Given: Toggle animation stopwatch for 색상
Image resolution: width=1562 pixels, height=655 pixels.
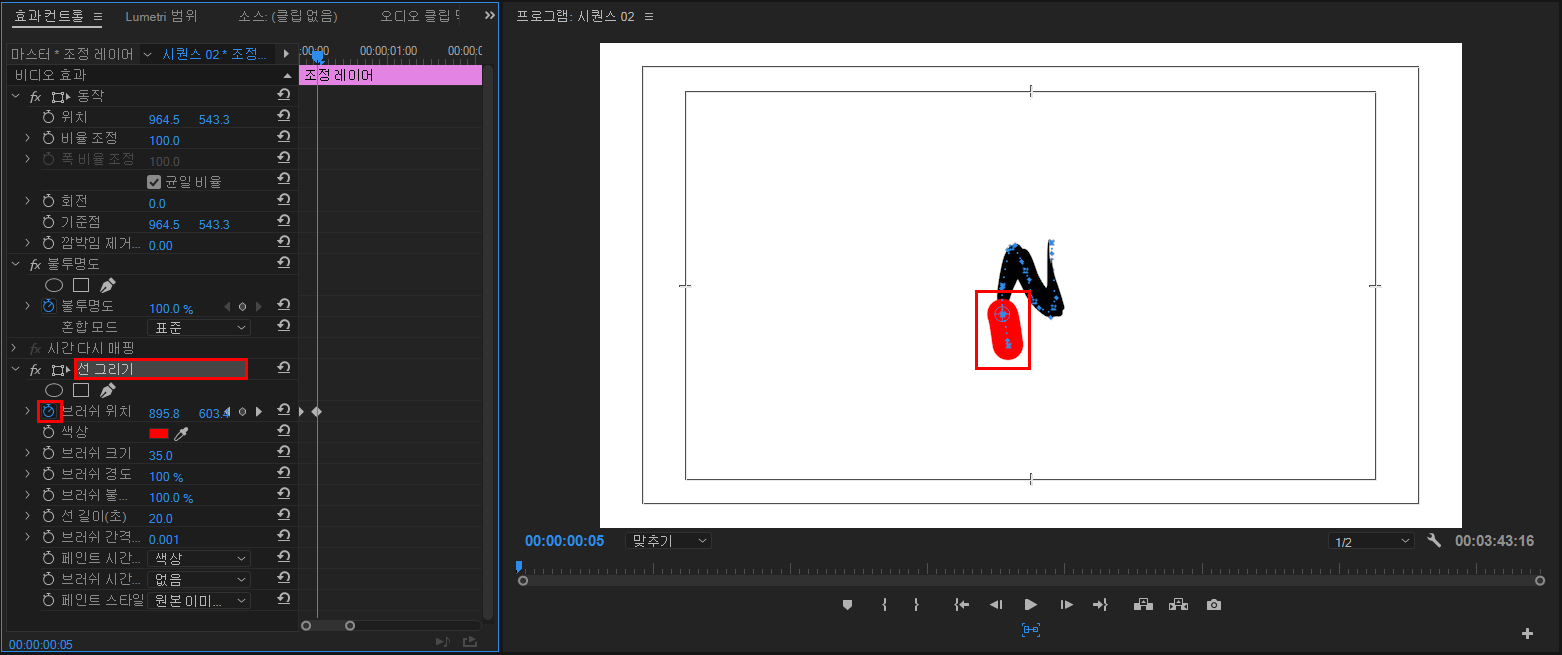Looking at the screenshot, I should coord(48,432).
